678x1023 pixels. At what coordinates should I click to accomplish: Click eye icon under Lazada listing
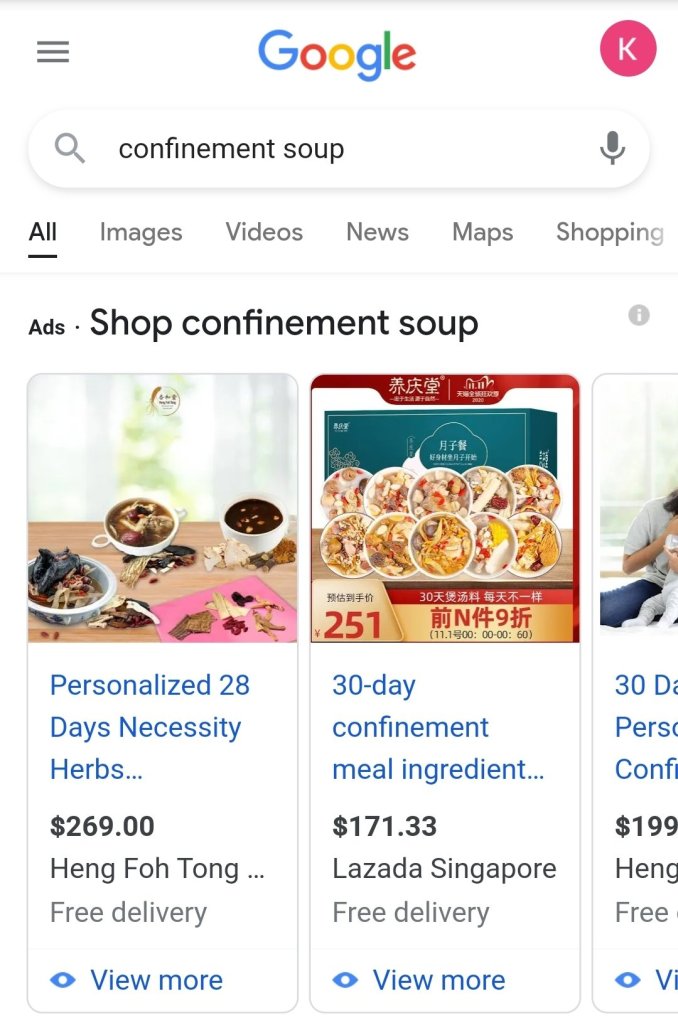345,980
